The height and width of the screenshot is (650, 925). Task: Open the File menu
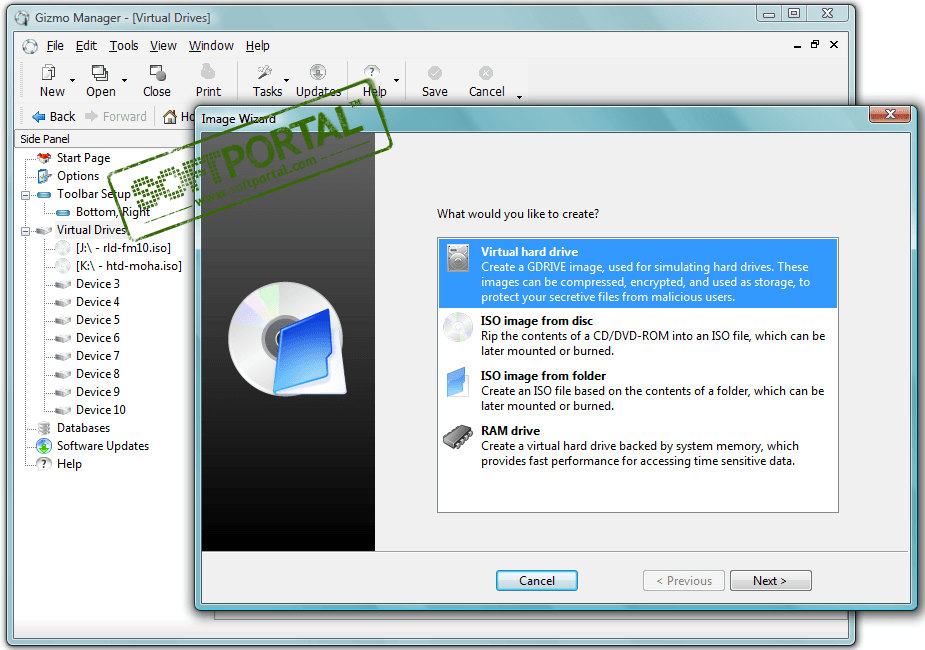55,46
